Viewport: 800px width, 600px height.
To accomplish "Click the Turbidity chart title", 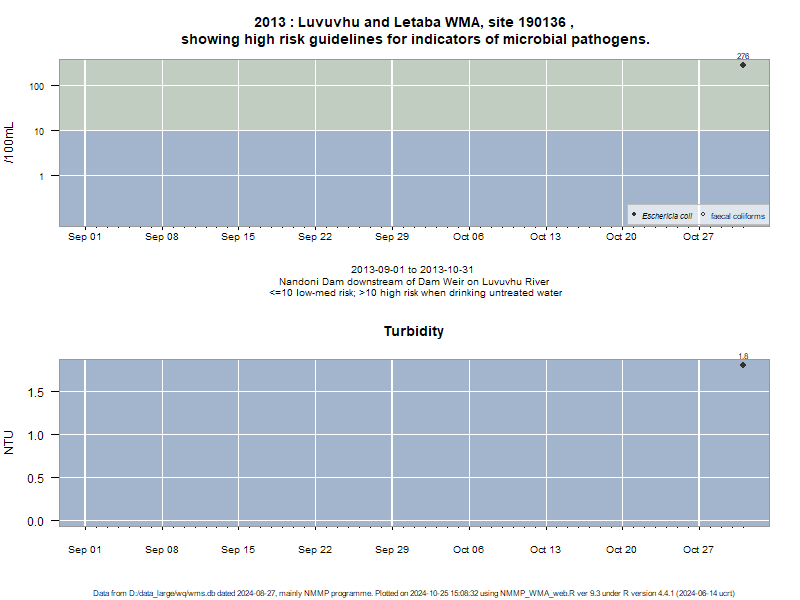I will point(414,332).
